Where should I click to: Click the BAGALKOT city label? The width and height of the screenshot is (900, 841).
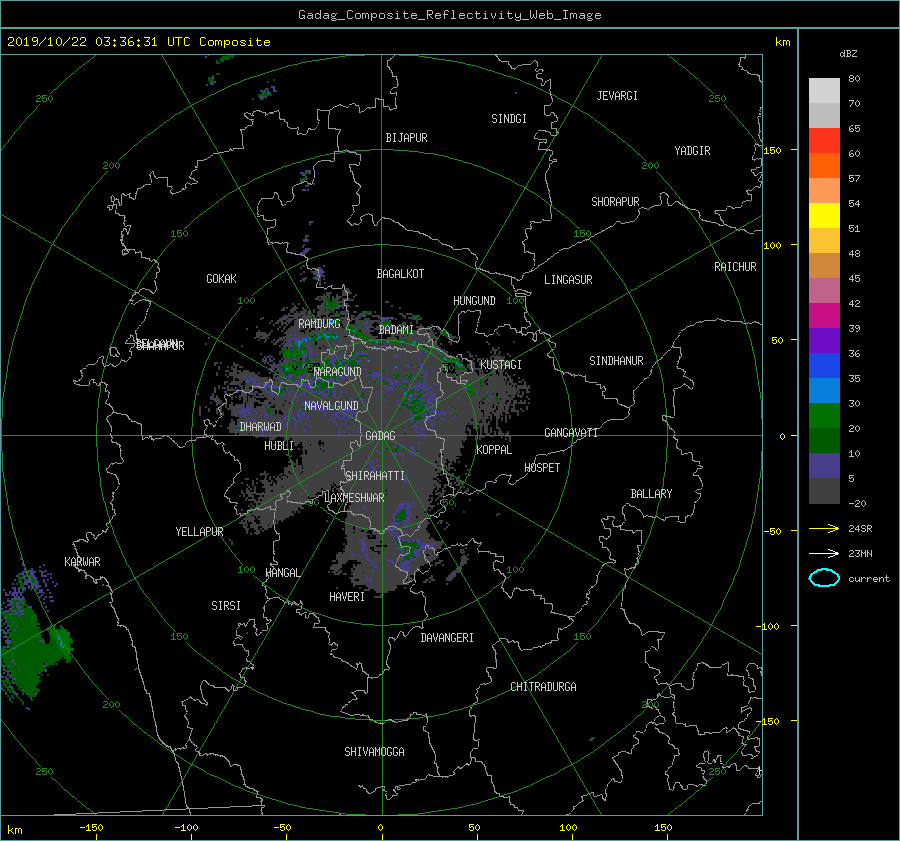click(400, 274)
